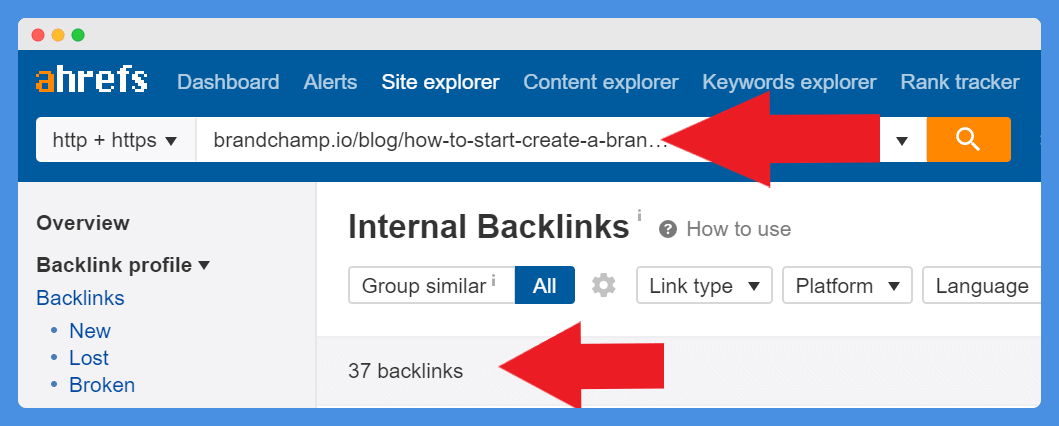Open the search mode dropdown arrow
The width and height of the screenshot is (1059, 426).
902,141
